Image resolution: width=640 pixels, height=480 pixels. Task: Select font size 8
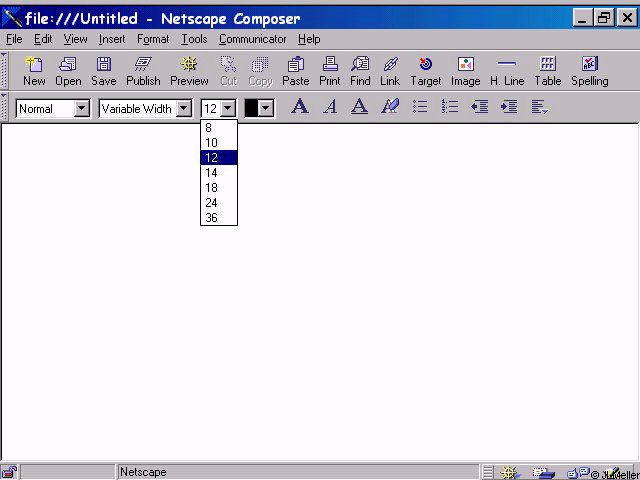click(219, 128)
